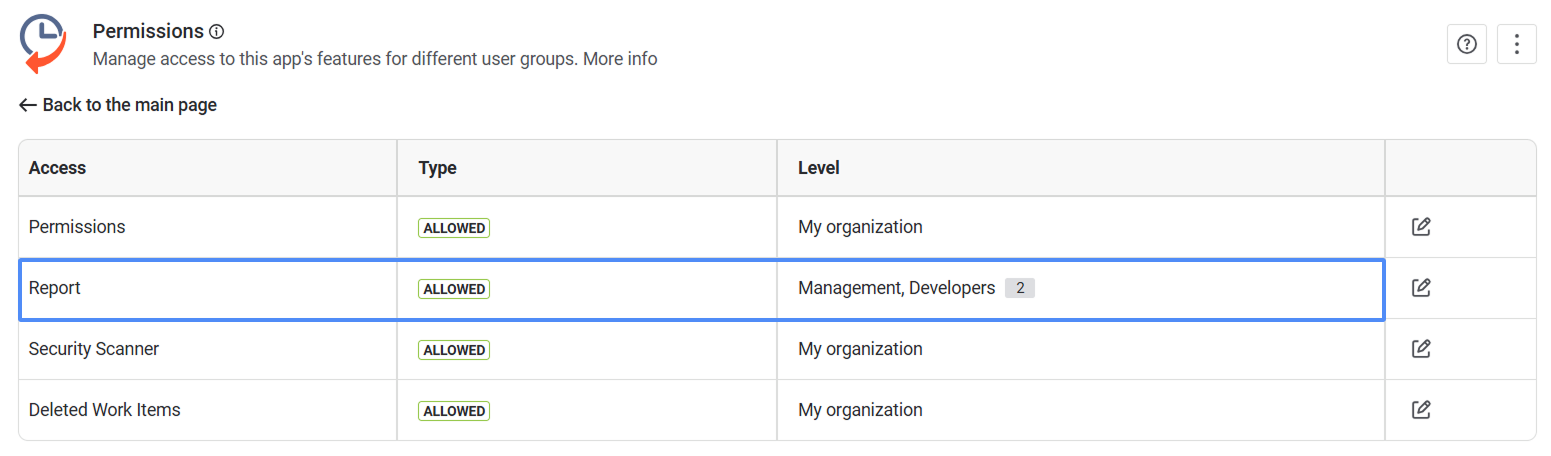Click ALLOWED badge in Report row
This screenshot has width=1551, height=456.
454,289
